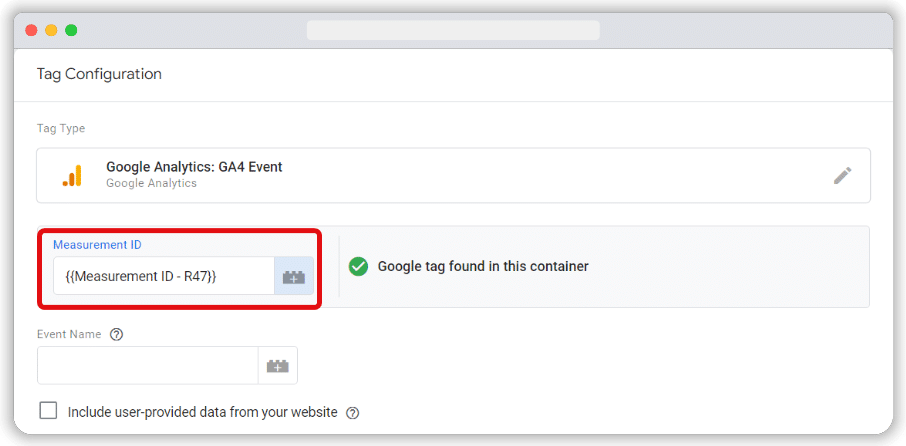Screen dimensions: 906x446
Task: Enable Include user-provided data from your website
Action: [49, 411]
